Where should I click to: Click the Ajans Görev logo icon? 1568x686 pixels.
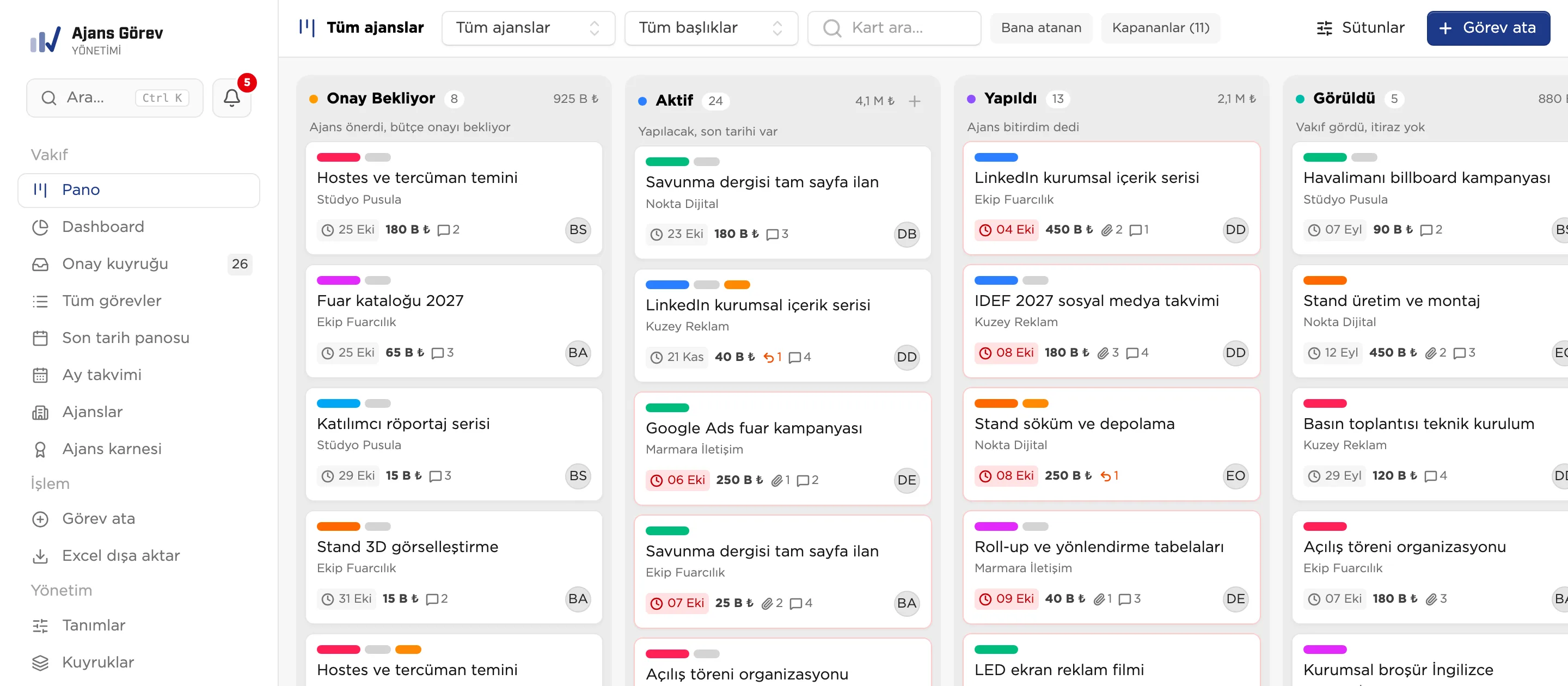click(45, 40)
